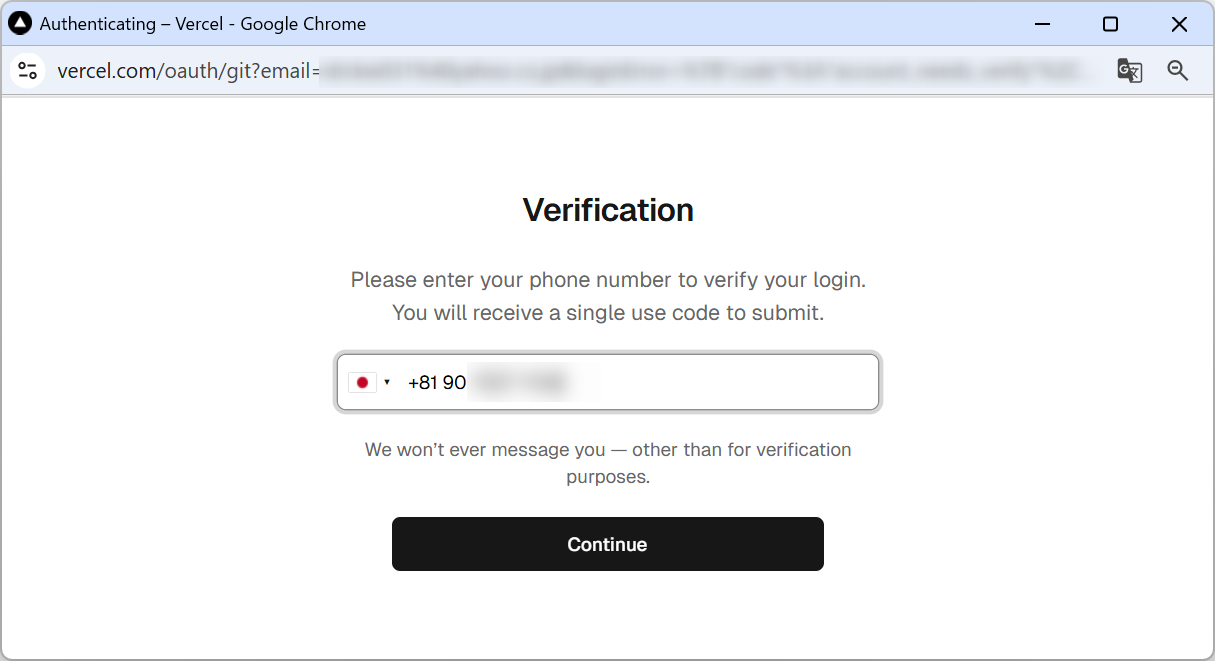Click the Vercel triangle logo in title bar

tap(20, 23)
